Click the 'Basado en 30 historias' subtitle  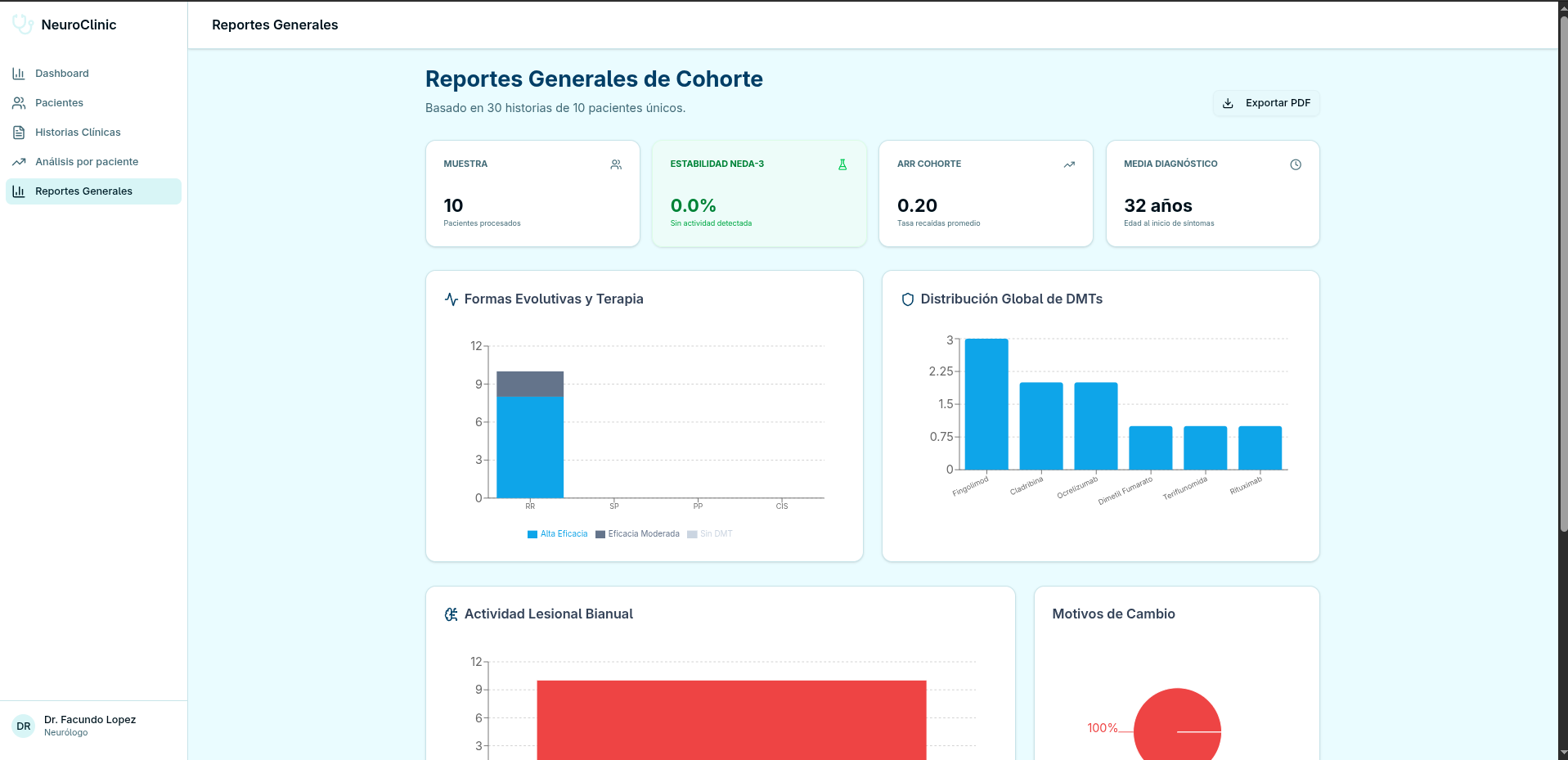tap(555, 108)
